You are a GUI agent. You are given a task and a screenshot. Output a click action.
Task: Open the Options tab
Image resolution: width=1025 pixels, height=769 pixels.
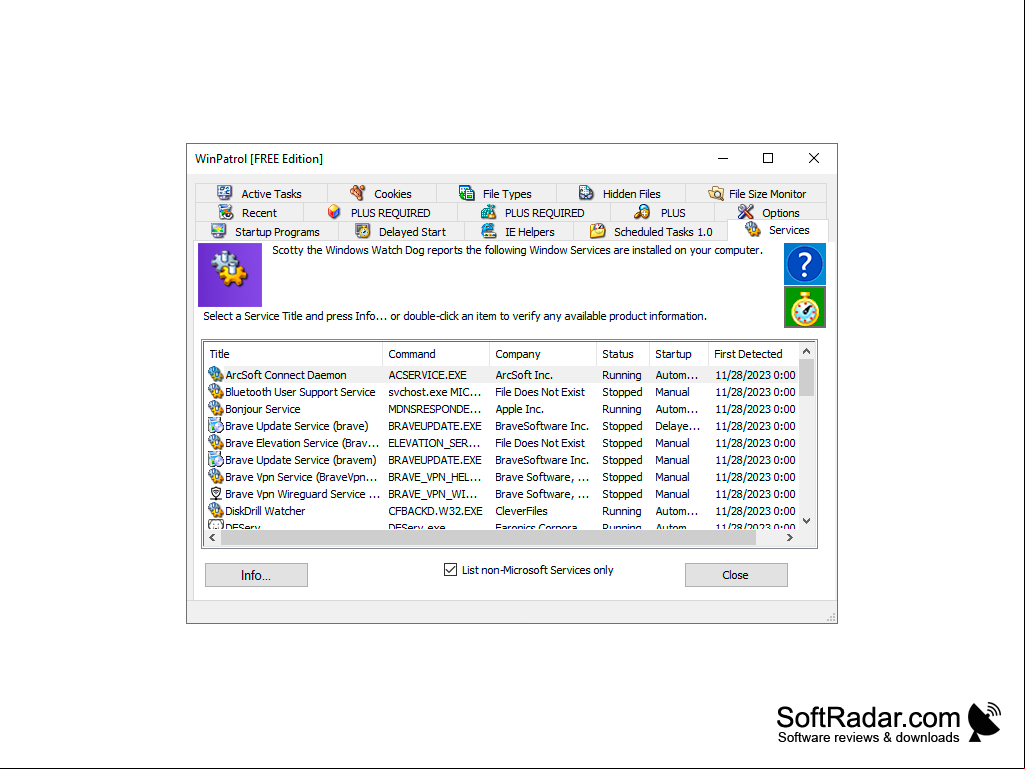[x=771, y=213]
